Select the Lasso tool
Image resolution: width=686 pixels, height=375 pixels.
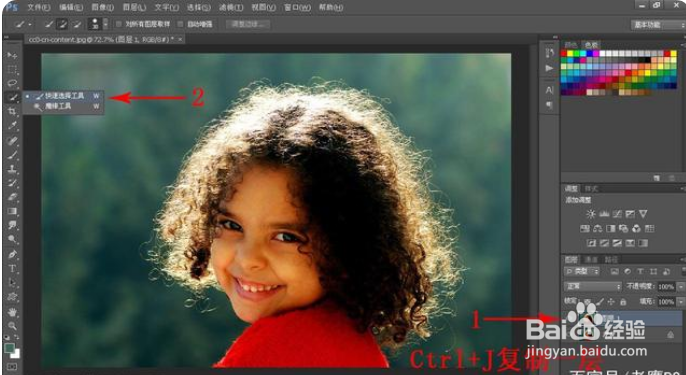coord(12,83)
